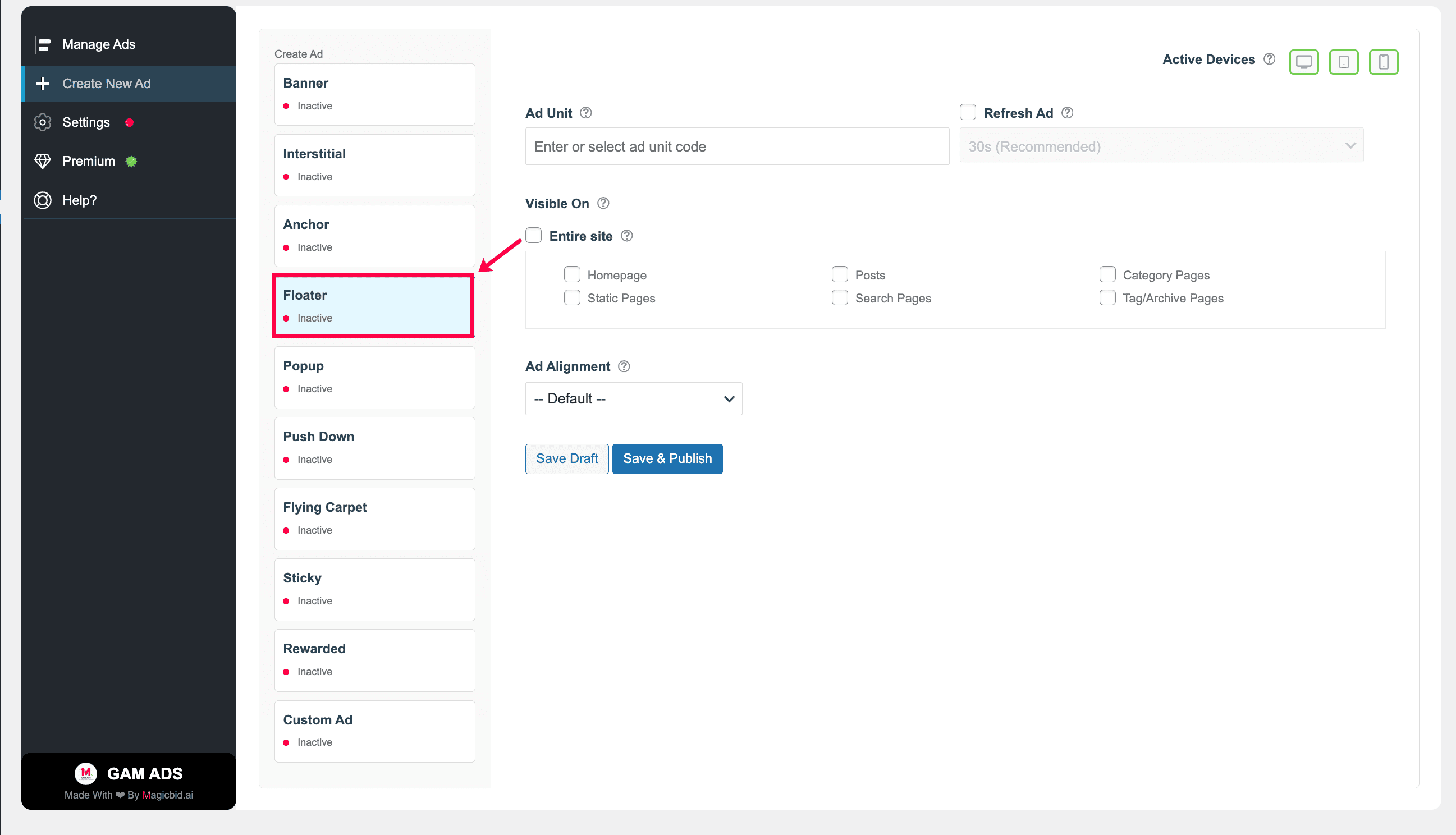Select the Anchor ad type card
This screenshot has height=835, width=1456.
(x=374, y=236)
